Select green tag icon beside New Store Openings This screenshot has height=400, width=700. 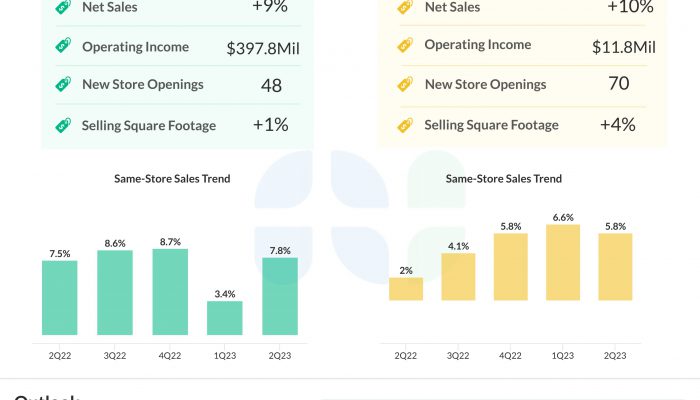[x=63, y=85]
